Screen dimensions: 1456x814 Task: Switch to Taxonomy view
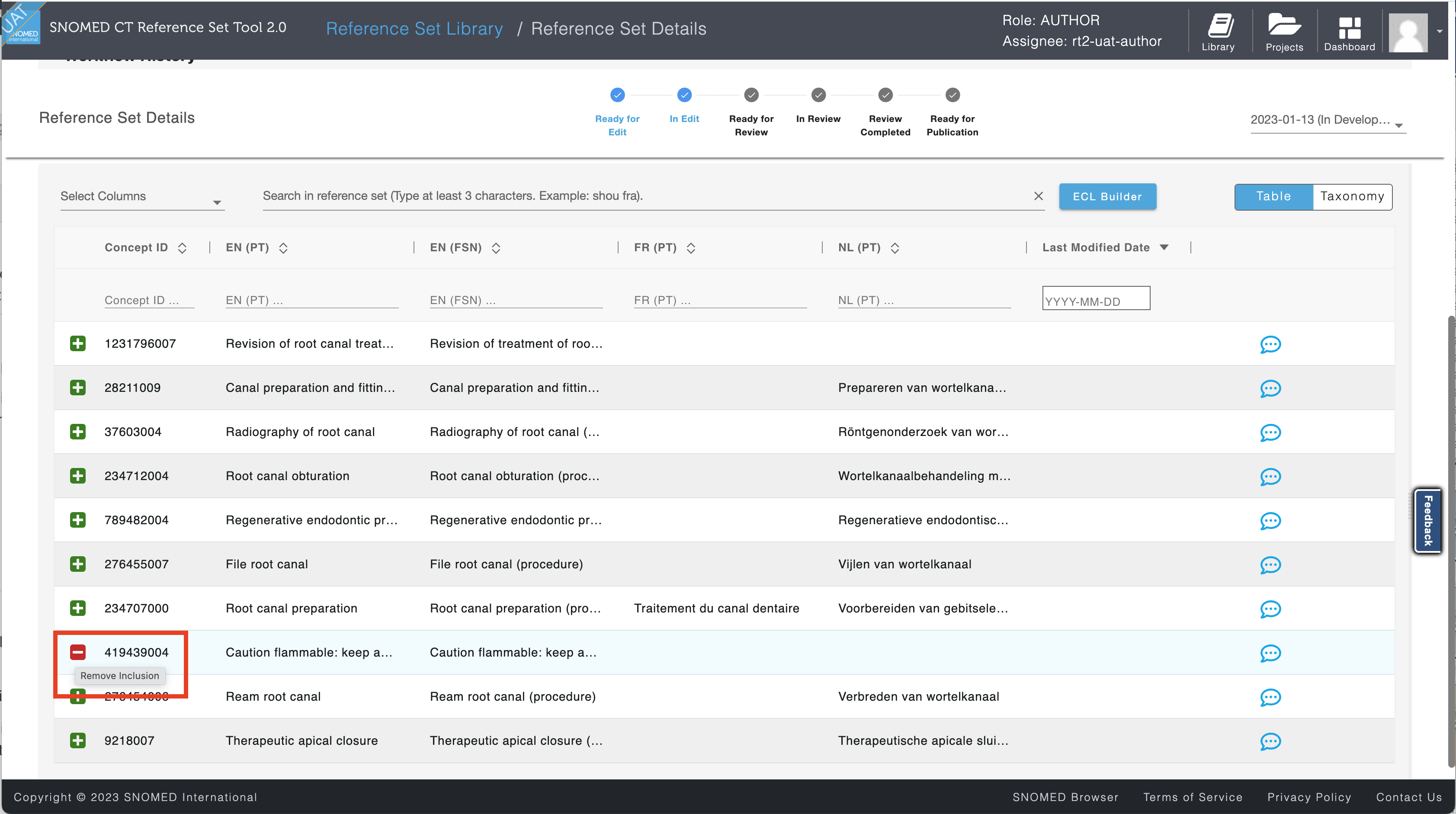coord(1352,197)
